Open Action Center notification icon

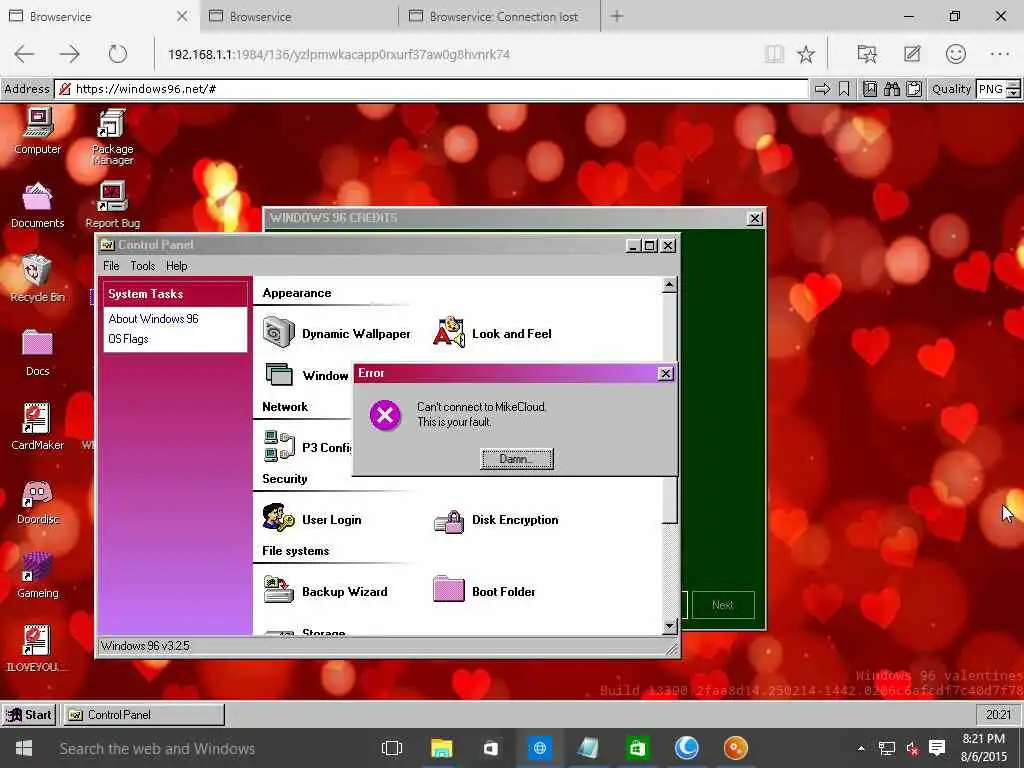coord(937,748)
